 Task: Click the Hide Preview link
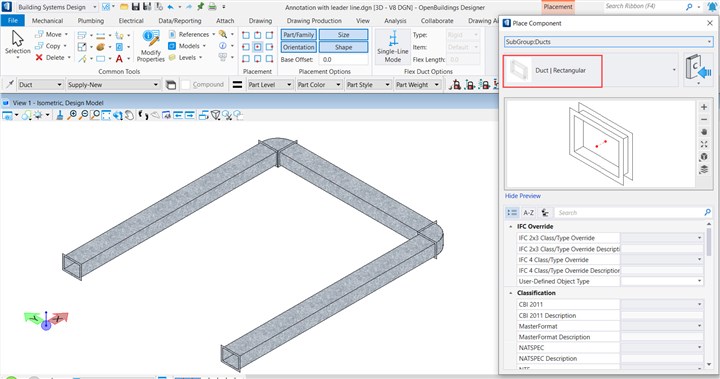click(523, 196)
